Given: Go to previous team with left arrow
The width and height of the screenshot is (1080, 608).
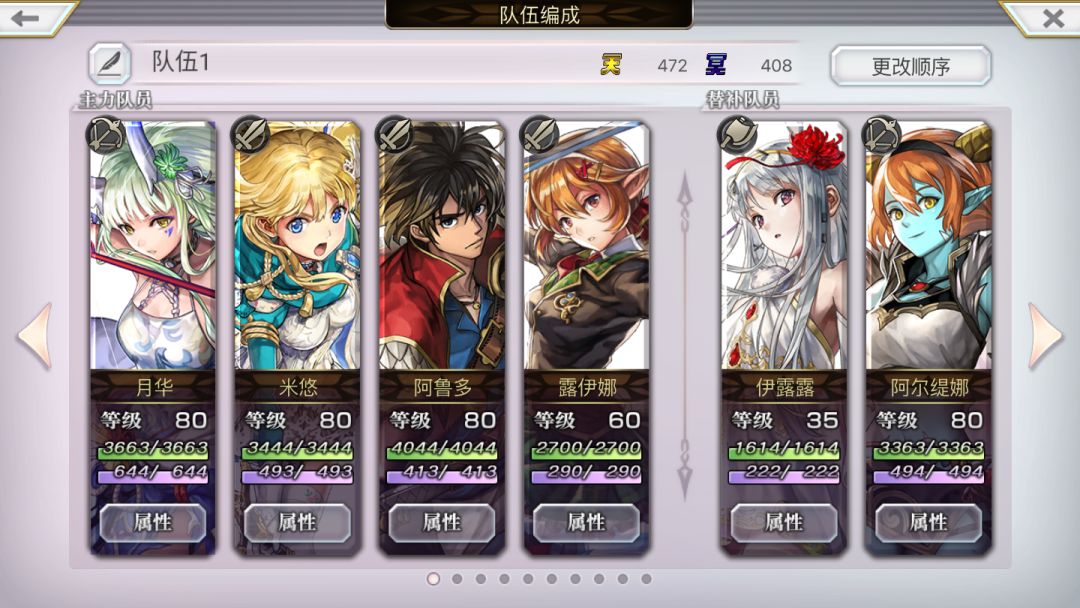Looking at the screenshot, I should pos(35,335).
